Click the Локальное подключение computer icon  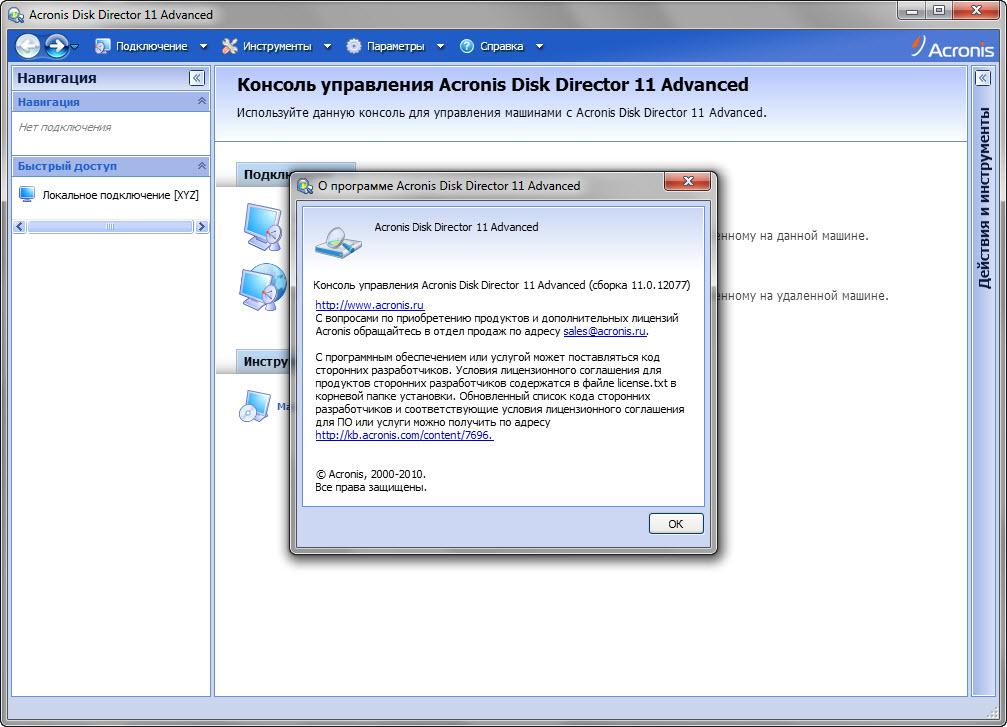pyautogui.click(x=27, y=194)
